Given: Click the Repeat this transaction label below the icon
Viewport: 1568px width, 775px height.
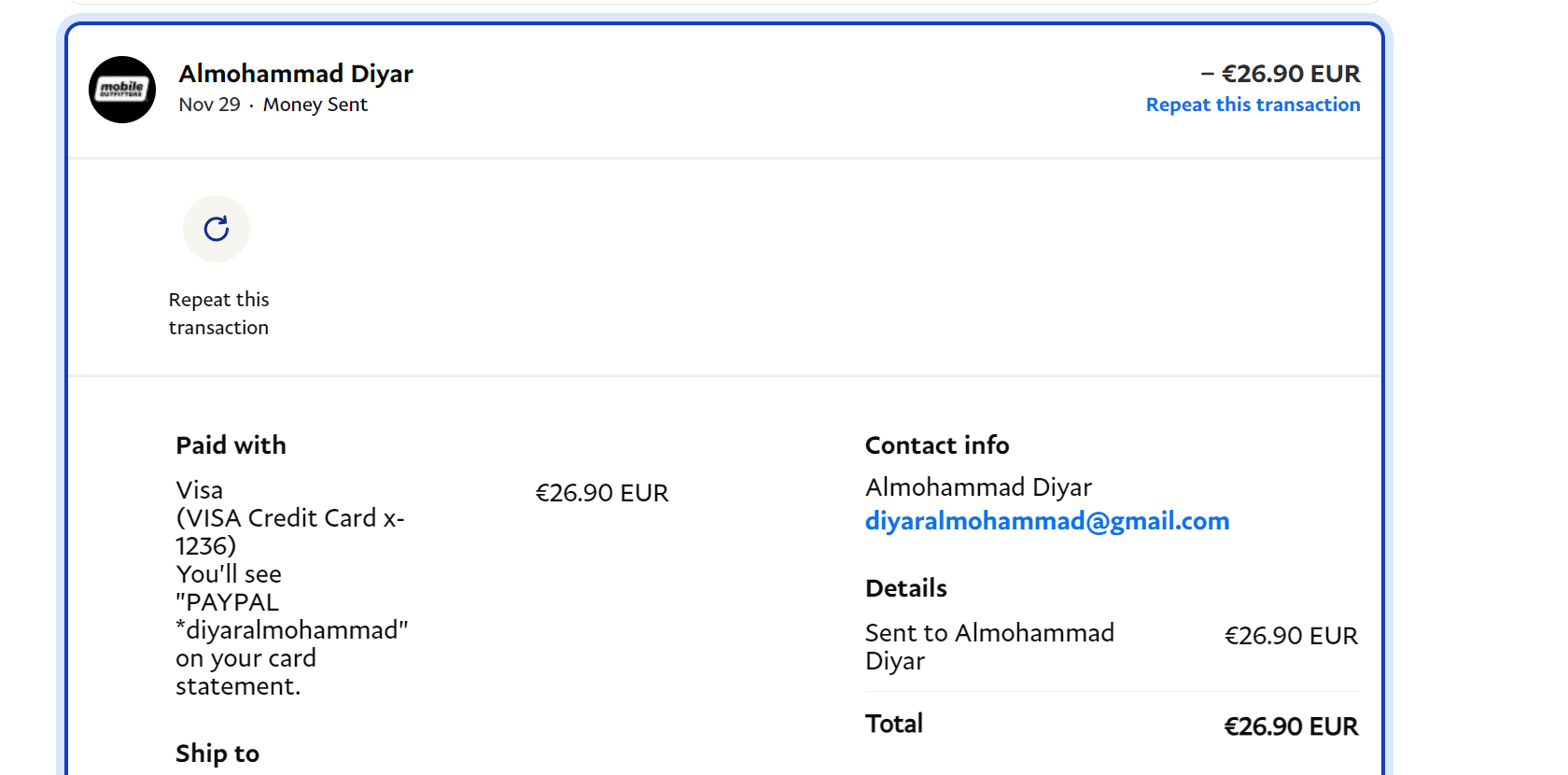Looking at the screenshot, I should [x=218, y=314].
